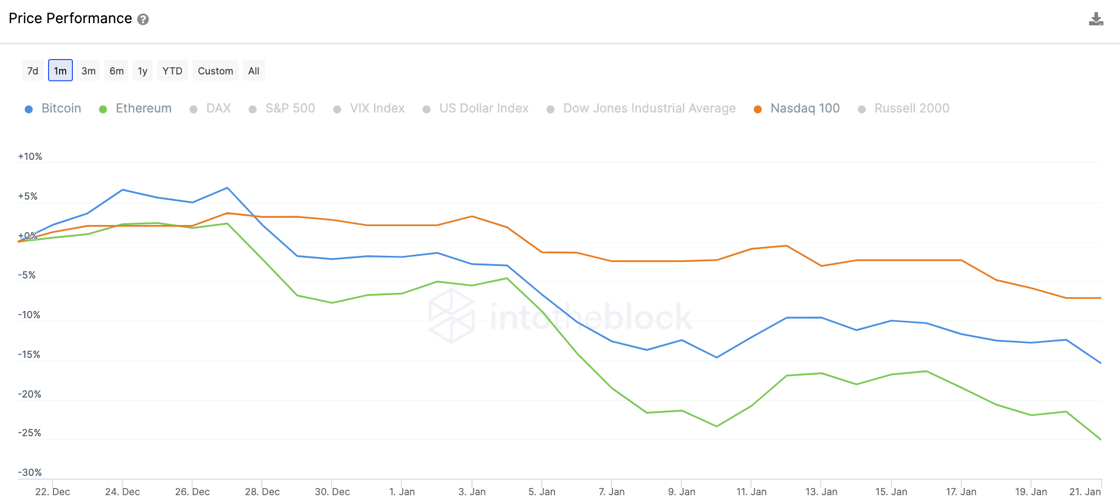Click the -25% y-axis label
This screenshot has height=504, width=1120.
(x=30, y=433)
